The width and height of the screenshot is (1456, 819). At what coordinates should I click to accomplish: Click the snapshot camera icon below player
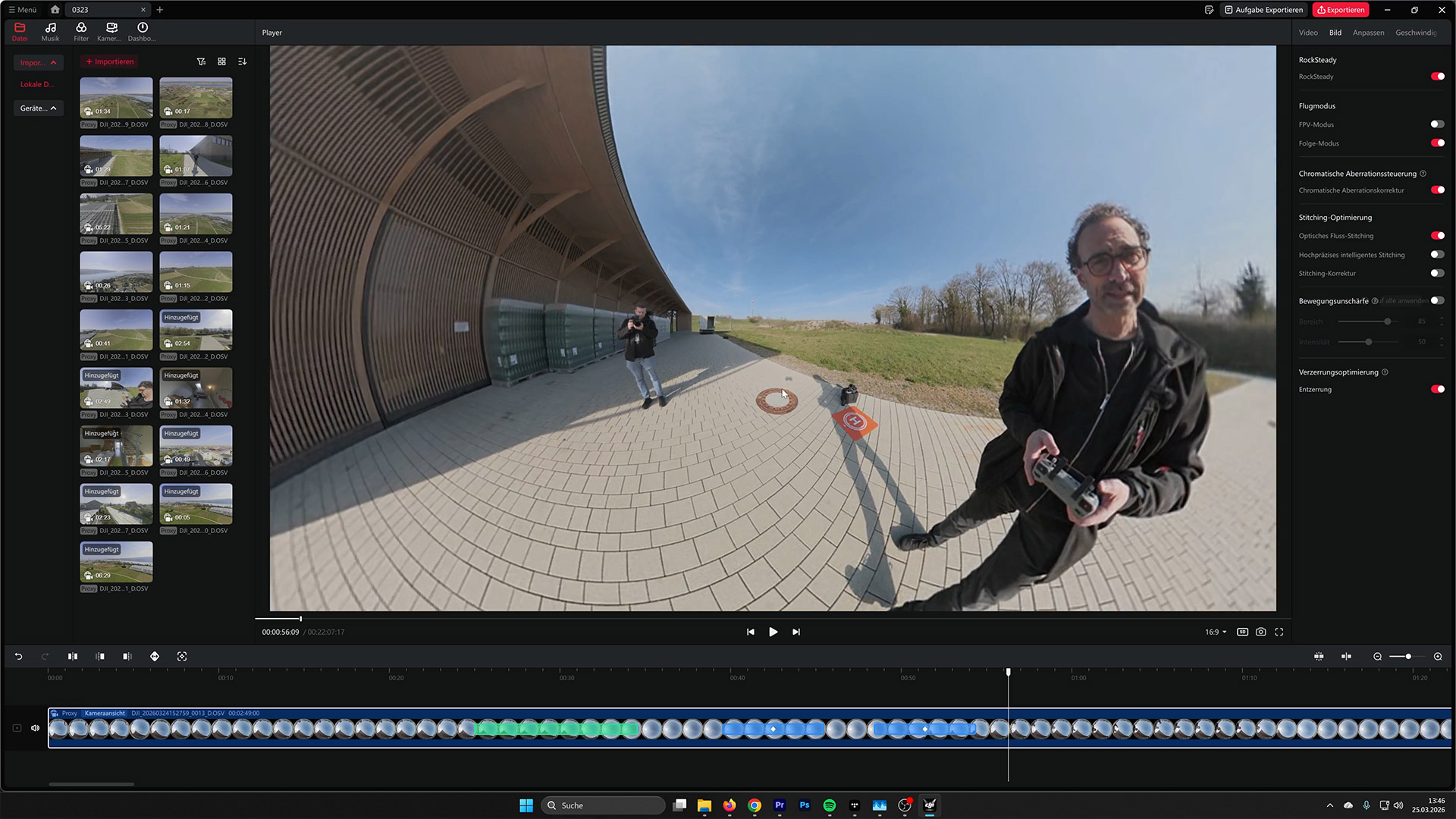click(x=1260, y=632)
